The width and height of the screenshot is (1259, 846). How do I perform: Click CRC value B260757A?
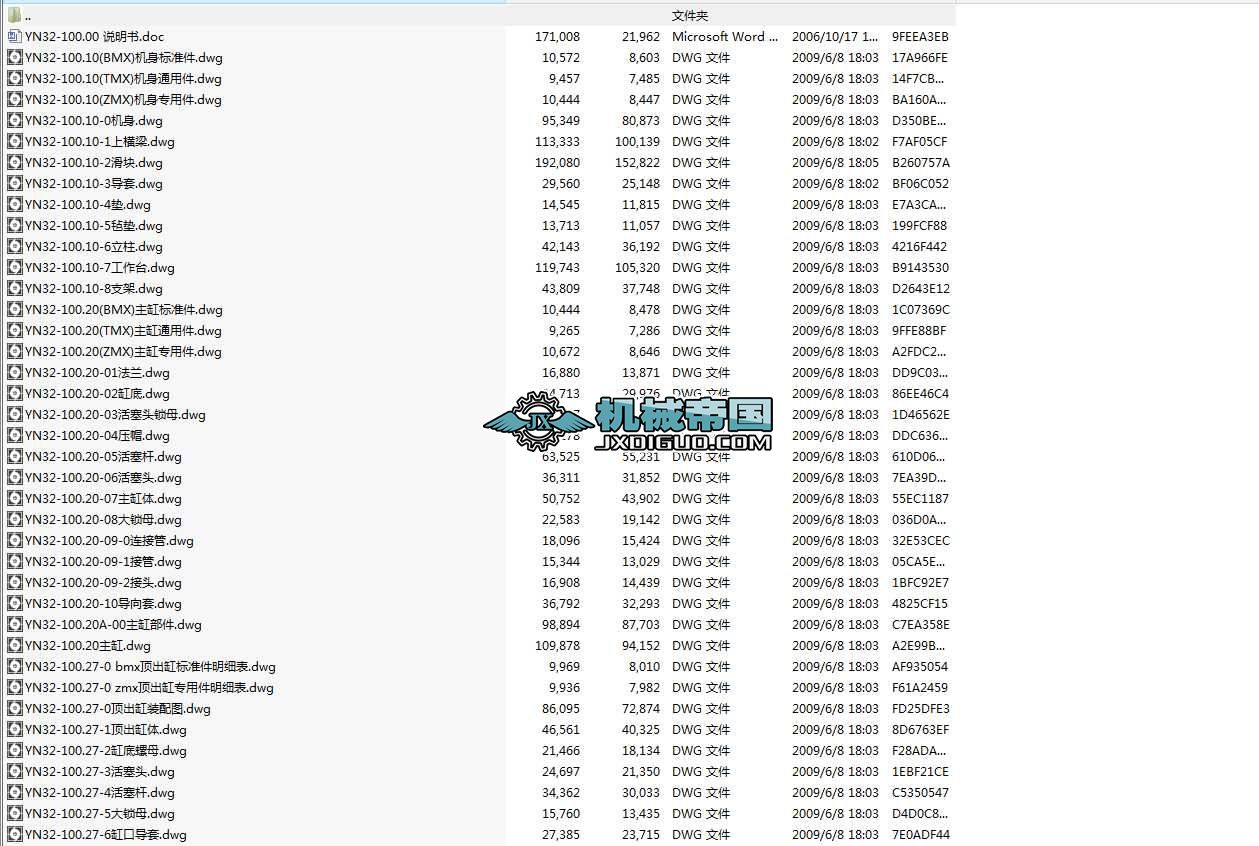click(921, 162)
